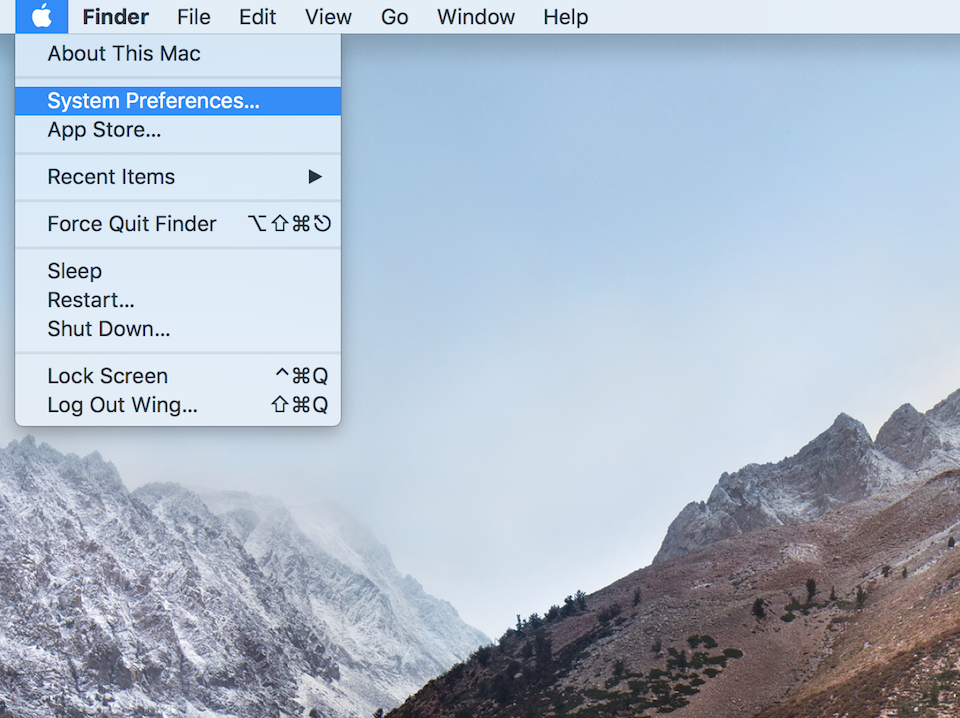Choose About This Mac
The height and width of the screenshot is (718, 960).
[178, 54]
